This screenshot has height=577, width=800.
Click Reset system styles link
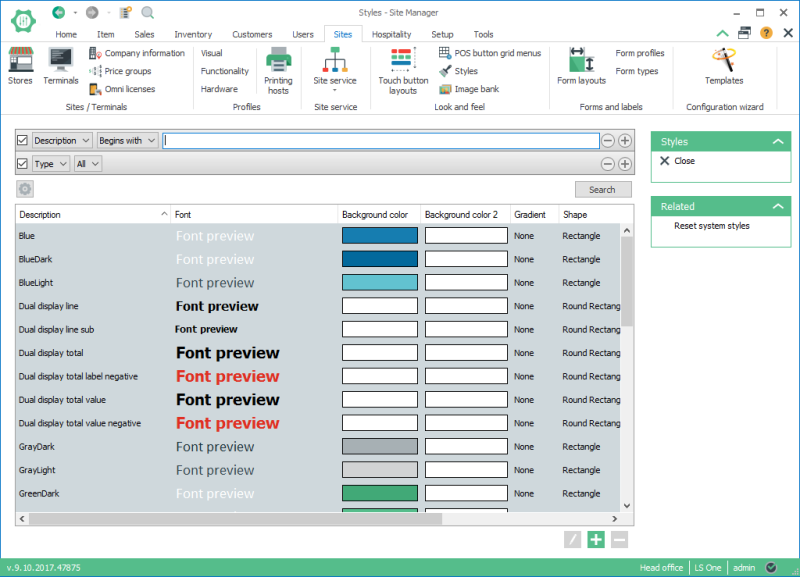pos(711,226)
